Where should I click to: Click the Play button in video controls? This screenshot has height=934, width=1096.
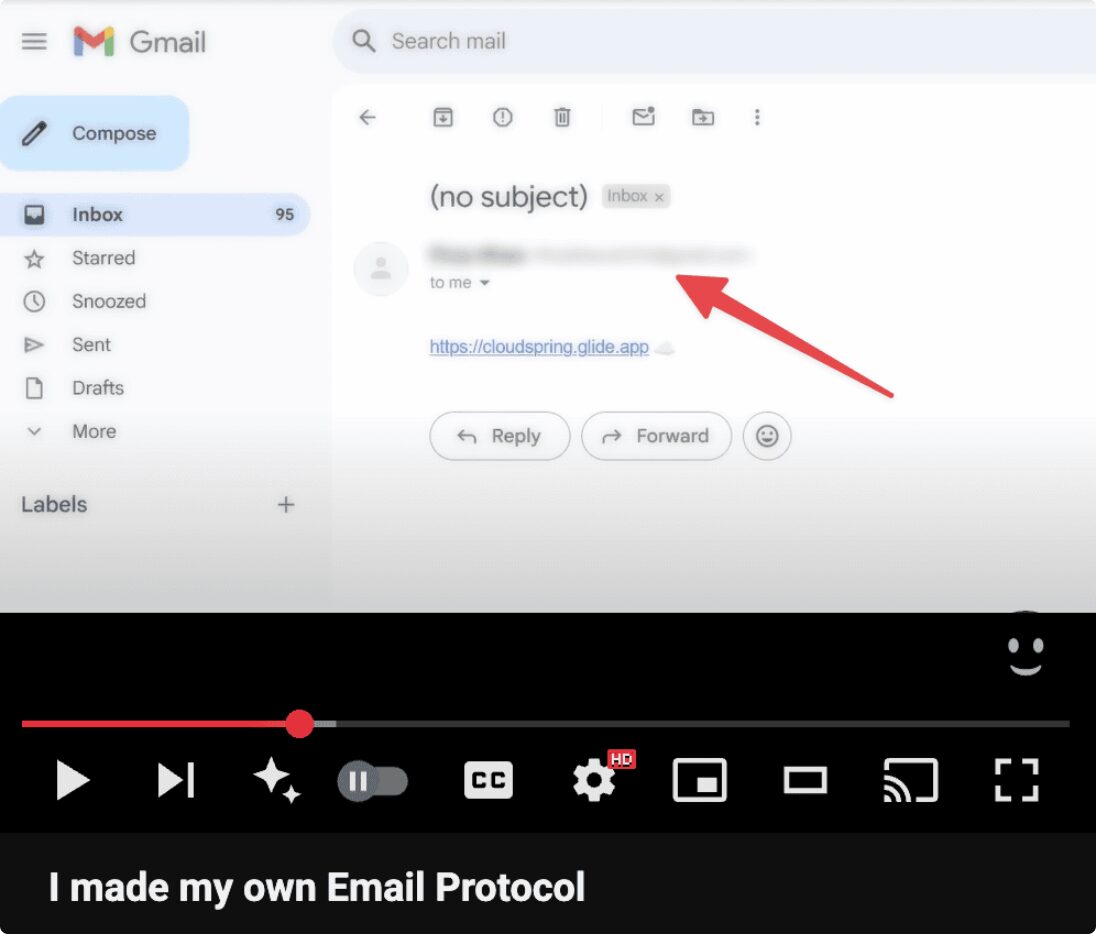click(73, 780)
